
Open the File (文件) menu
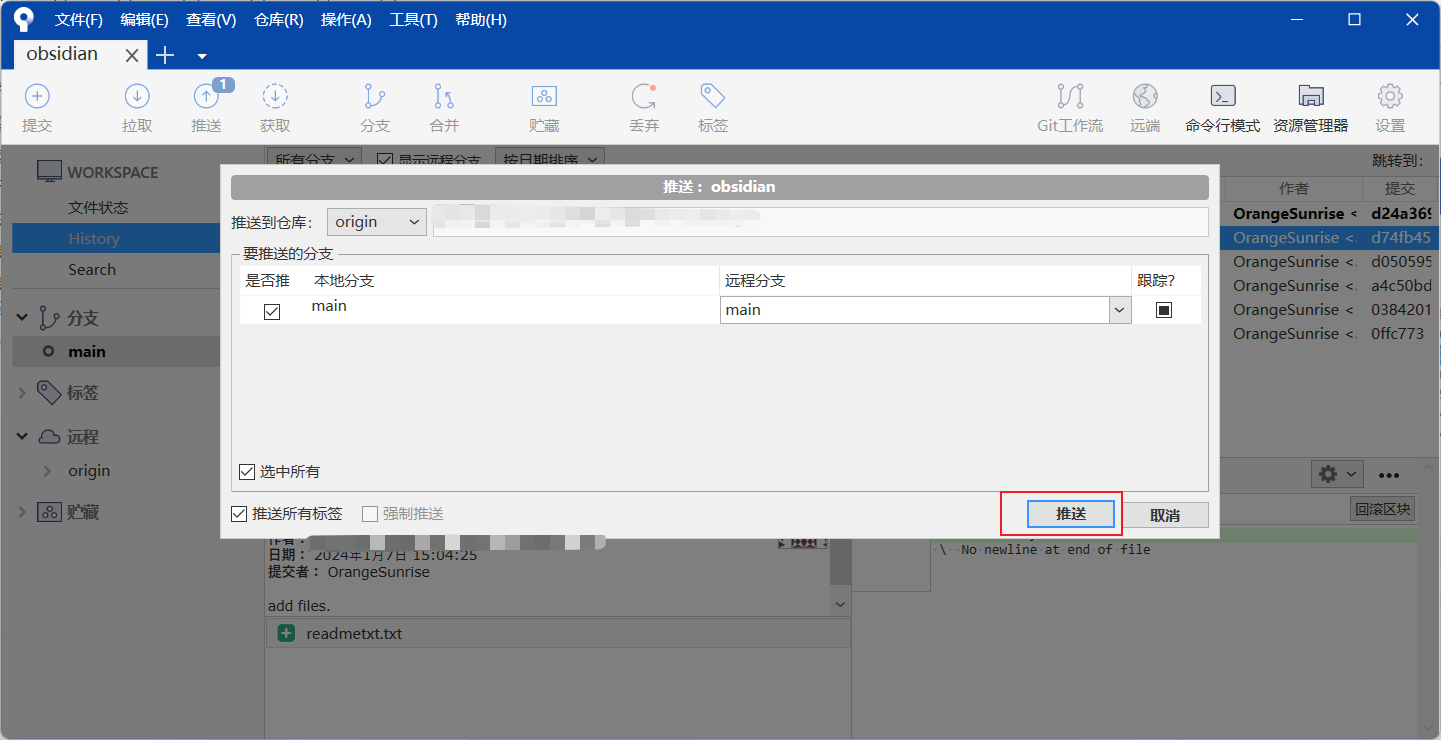(79, 20)
